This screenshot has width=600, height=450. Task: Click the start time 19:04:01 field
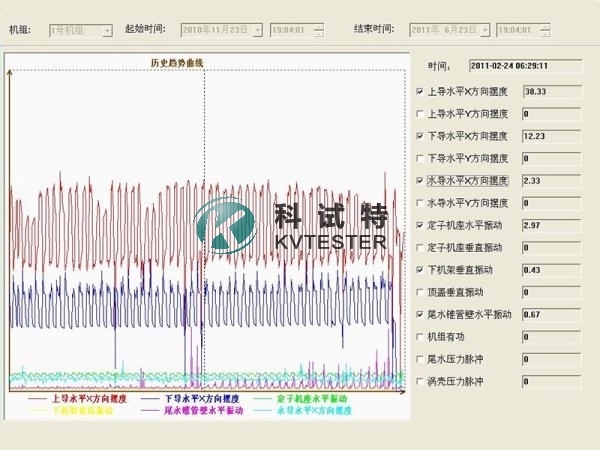point(288,30)
